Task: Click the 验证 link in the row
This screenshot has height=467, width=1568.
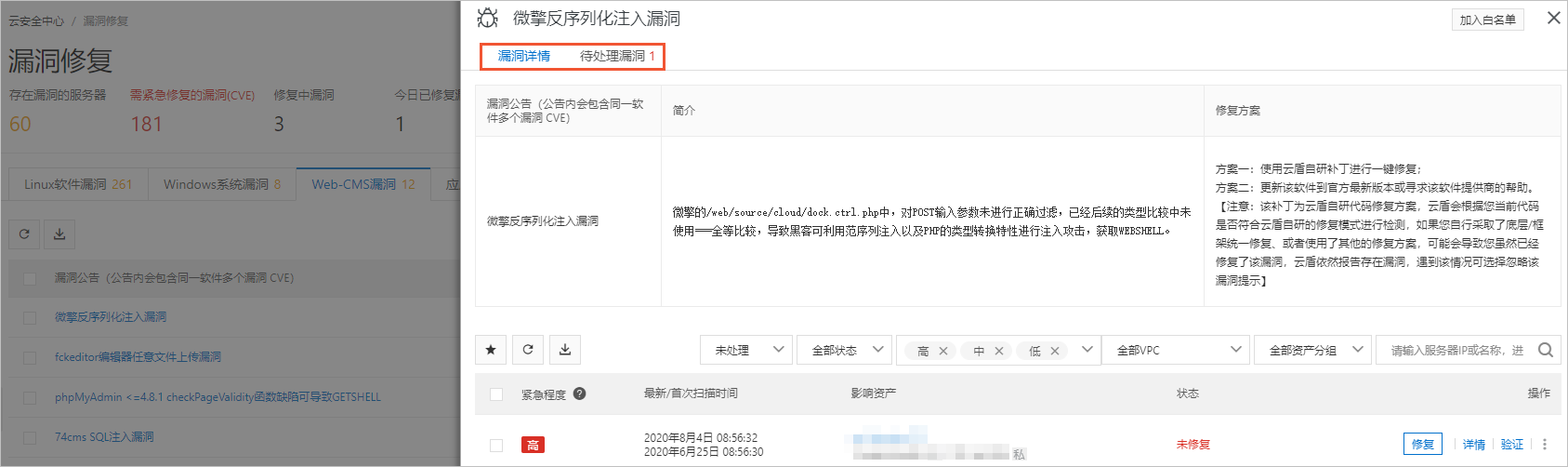Action: pos(1512,445)
